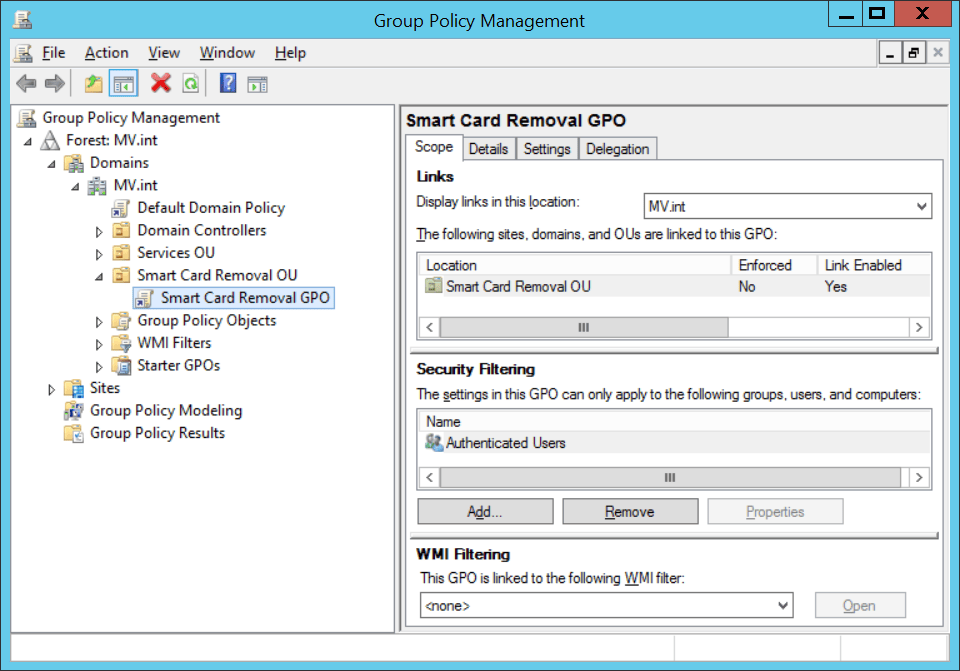960x671 pixels.
Task: Open Help using the question mark icon
Action: 227,83
